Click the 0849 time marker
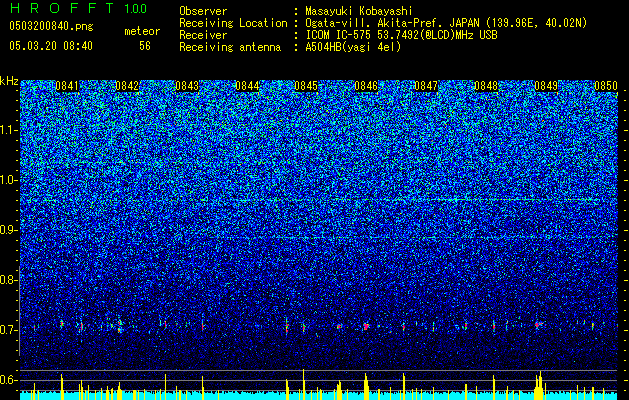Screen dimensions: 629x400 (x=546, y=86)
